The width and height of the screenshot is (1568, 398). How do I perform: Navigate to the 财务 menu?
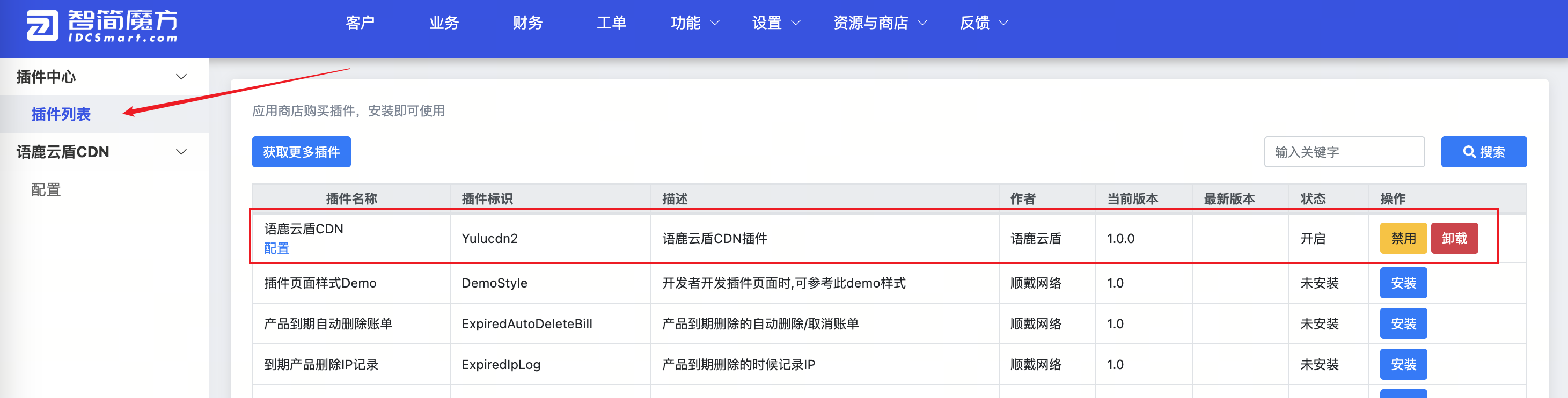point(527,23)
